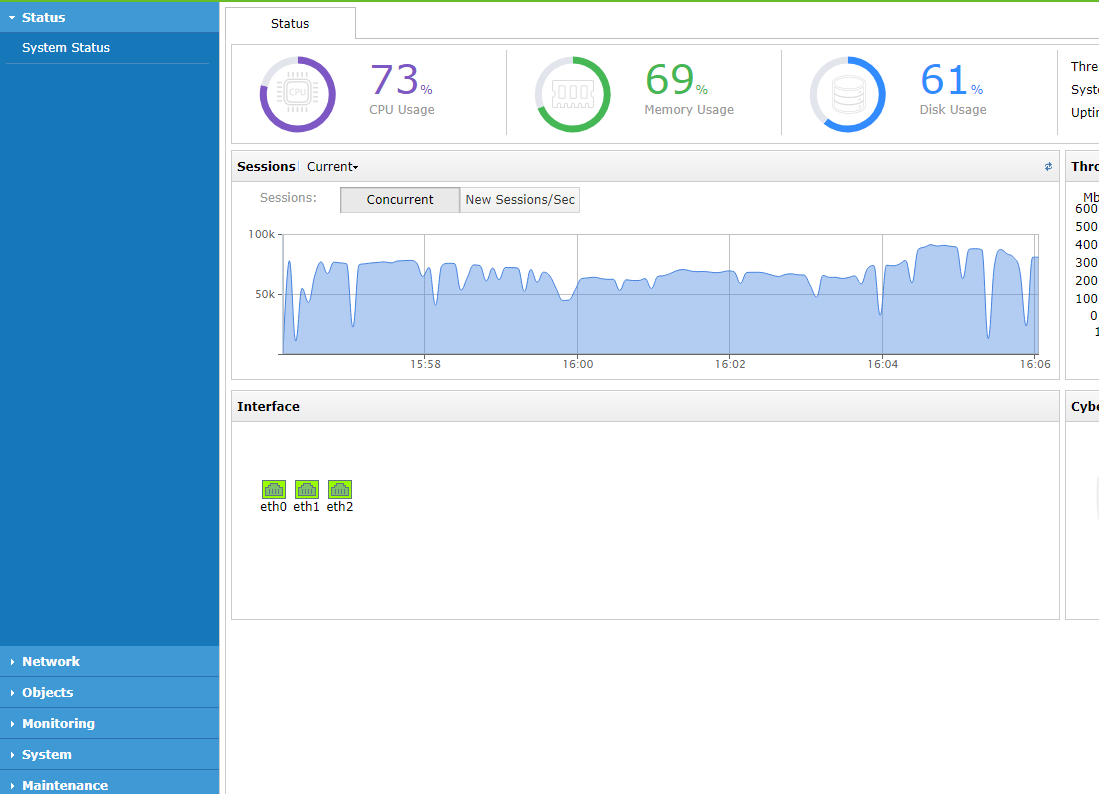Viewport: 1099px width, 794px height.
Task: Refresh the Sessions panel
Action: click(1048, 167)
